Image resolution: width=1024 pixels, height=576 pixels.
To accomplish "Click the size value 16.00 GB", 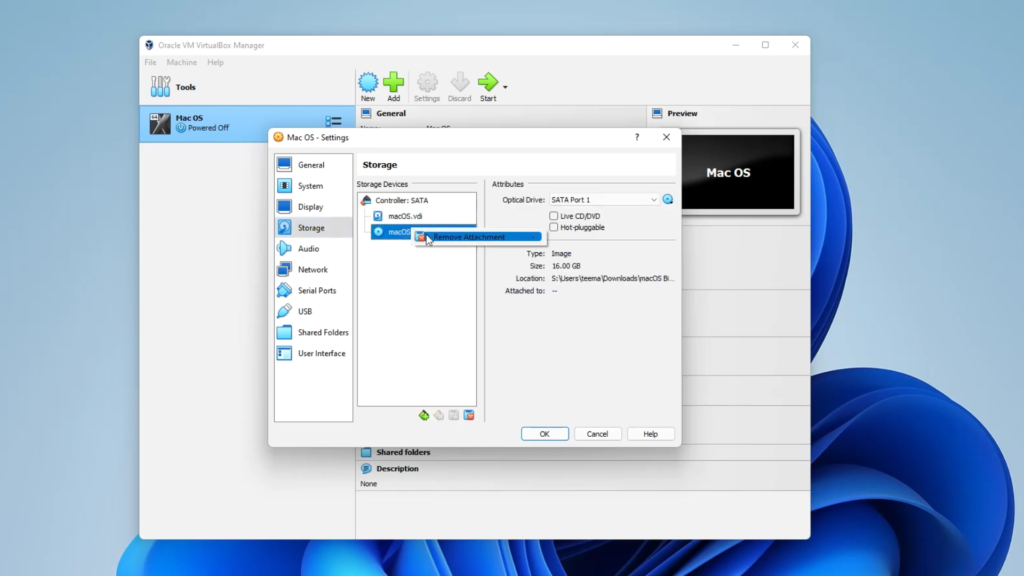I will coord(566,266).
